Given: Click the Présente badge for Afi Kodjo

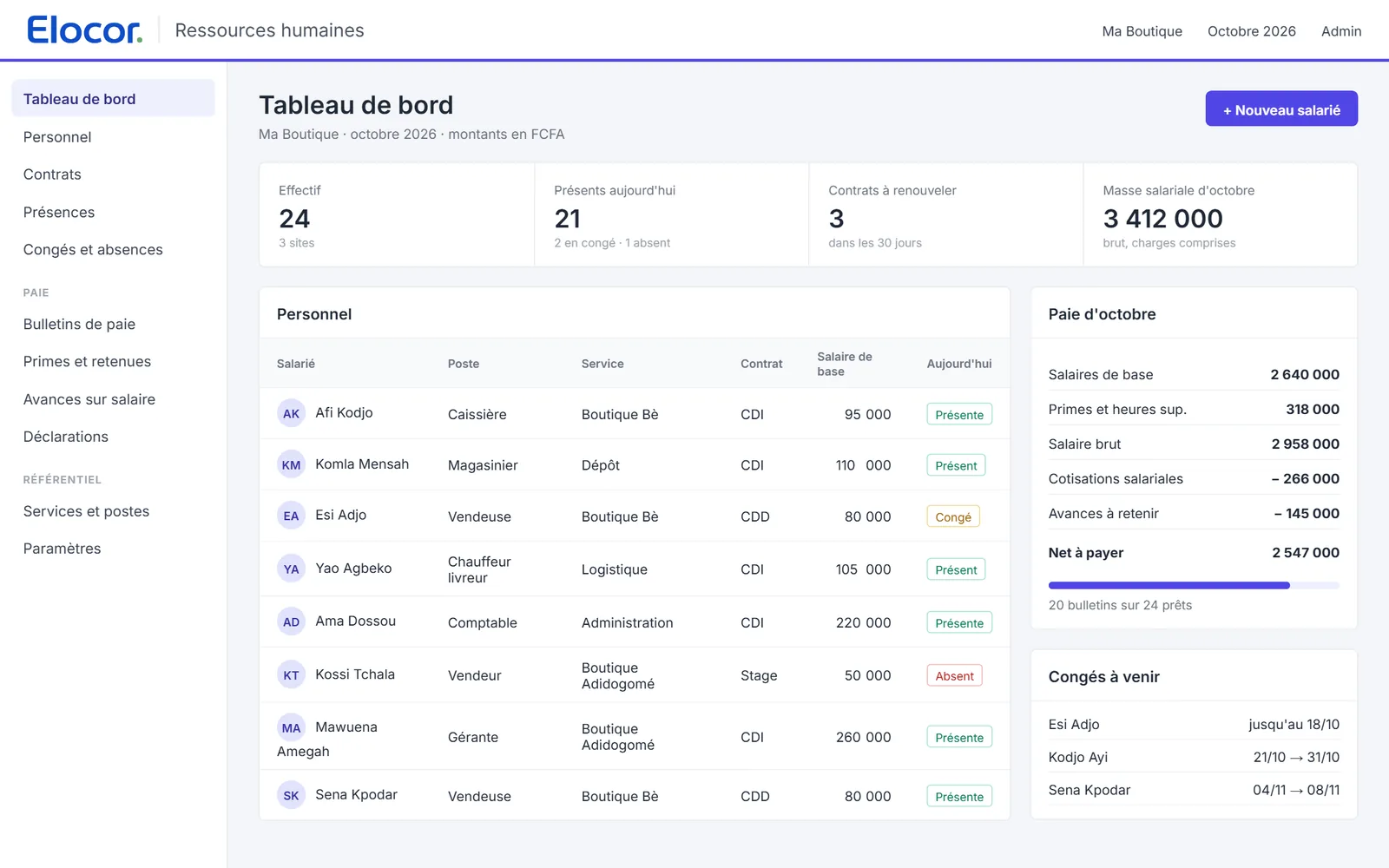Looking at the screenshot, I should 959,414.
